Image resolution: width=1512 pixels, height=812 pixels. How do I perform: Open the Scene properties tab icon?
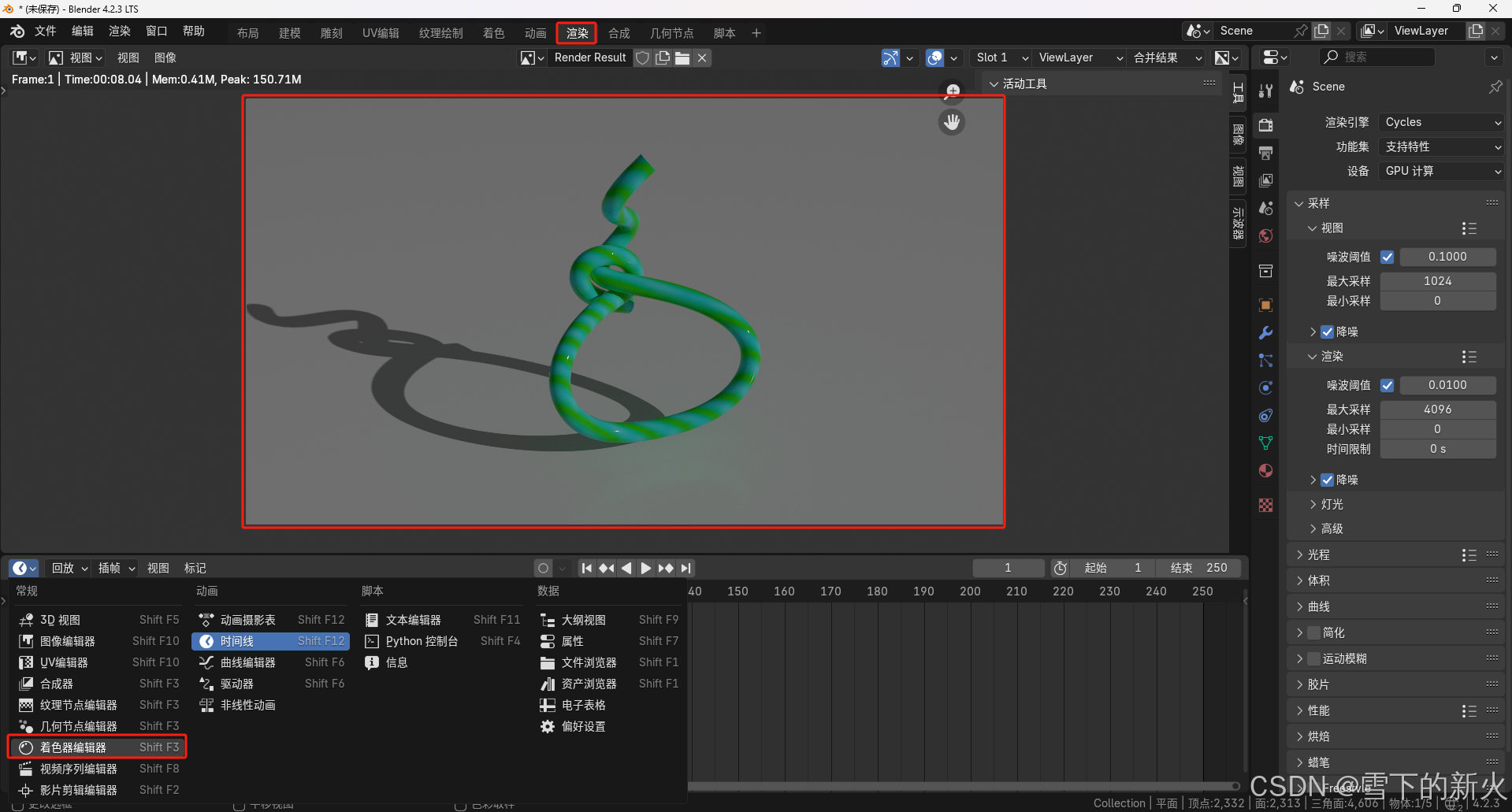1265,208
